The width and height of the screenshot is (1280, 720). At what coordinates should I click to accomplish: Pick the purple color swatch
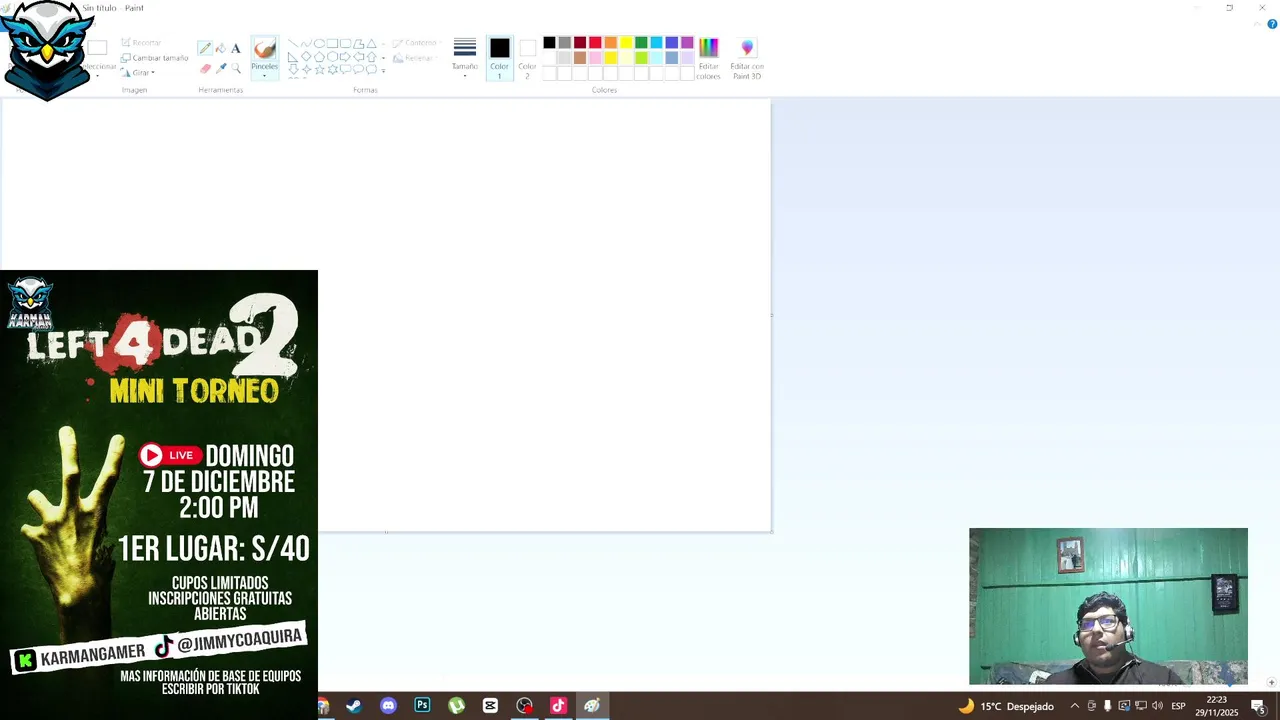pos(687,42)
